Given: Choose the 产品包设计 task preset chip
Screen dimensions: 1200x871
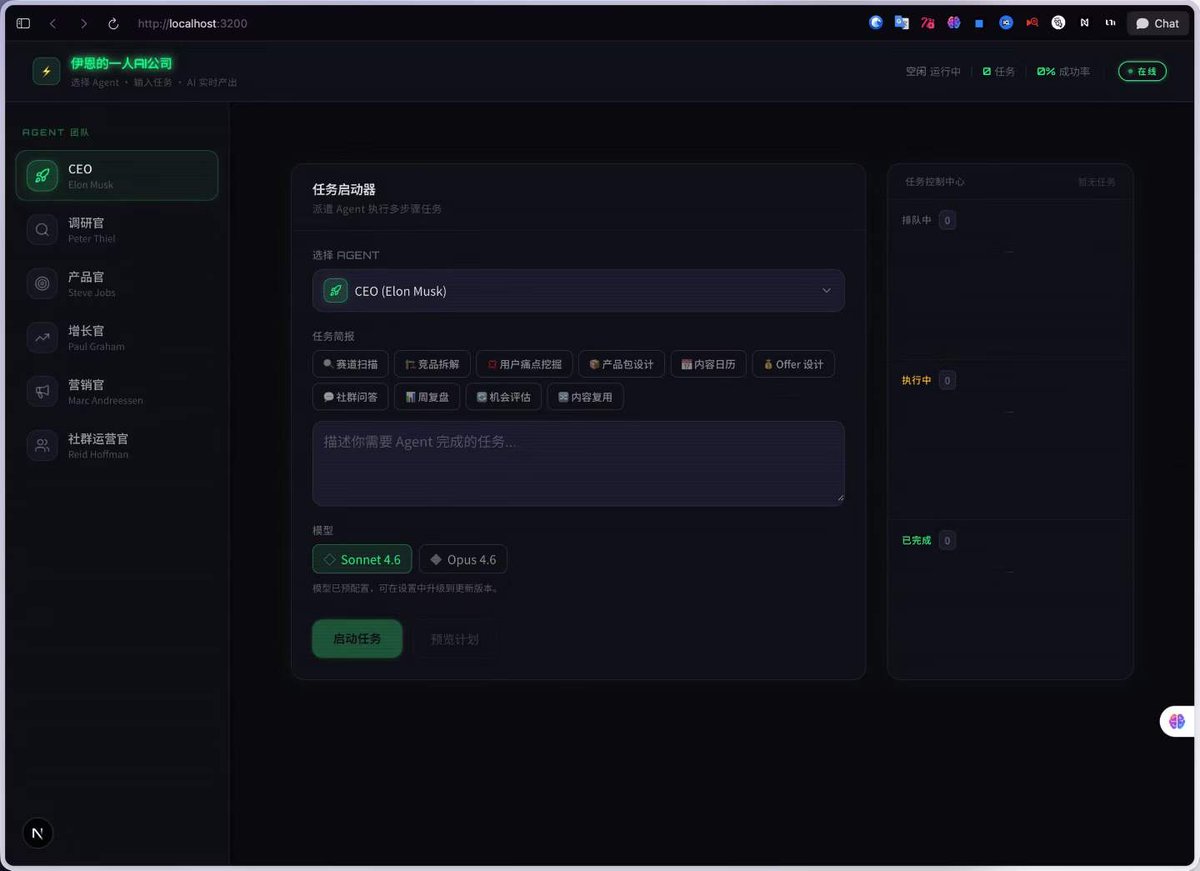Looking at the screenshot, I should pyautogui.click(x=621, y=364).
